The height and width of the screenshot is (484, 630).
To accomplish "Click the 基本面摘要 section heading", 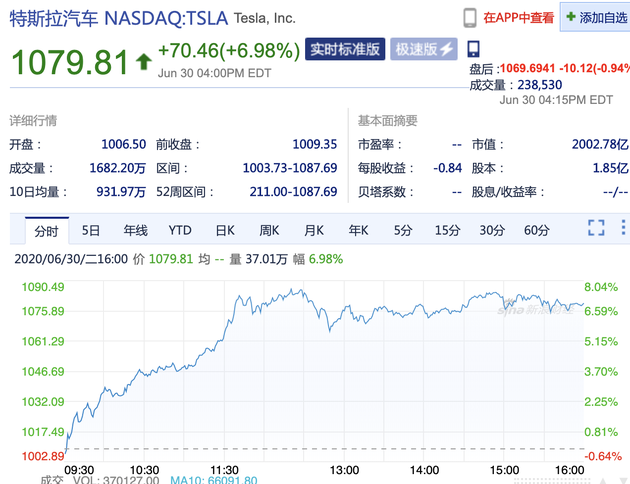I will tap(388, 120).
